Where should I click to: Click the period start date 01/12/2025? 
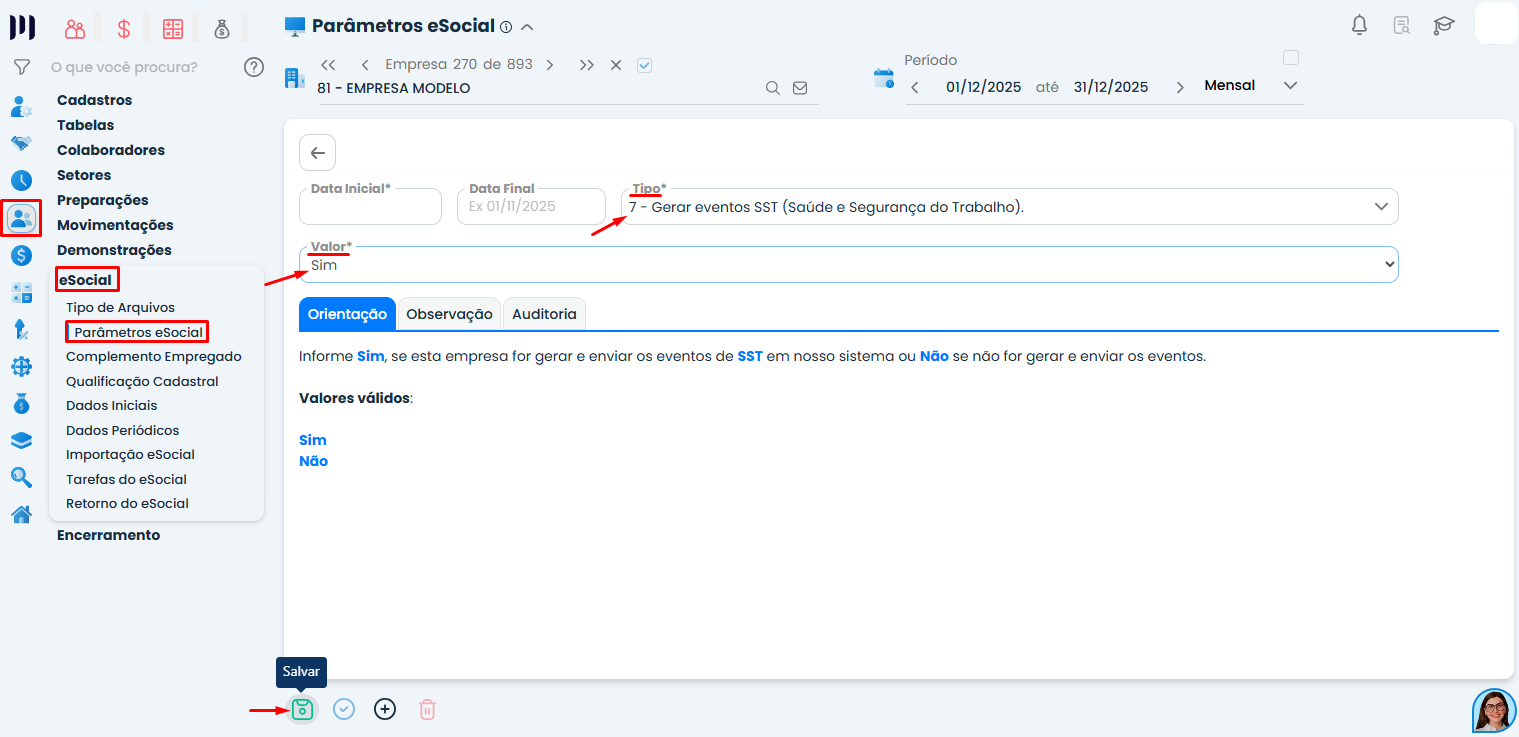pos(983,87)
